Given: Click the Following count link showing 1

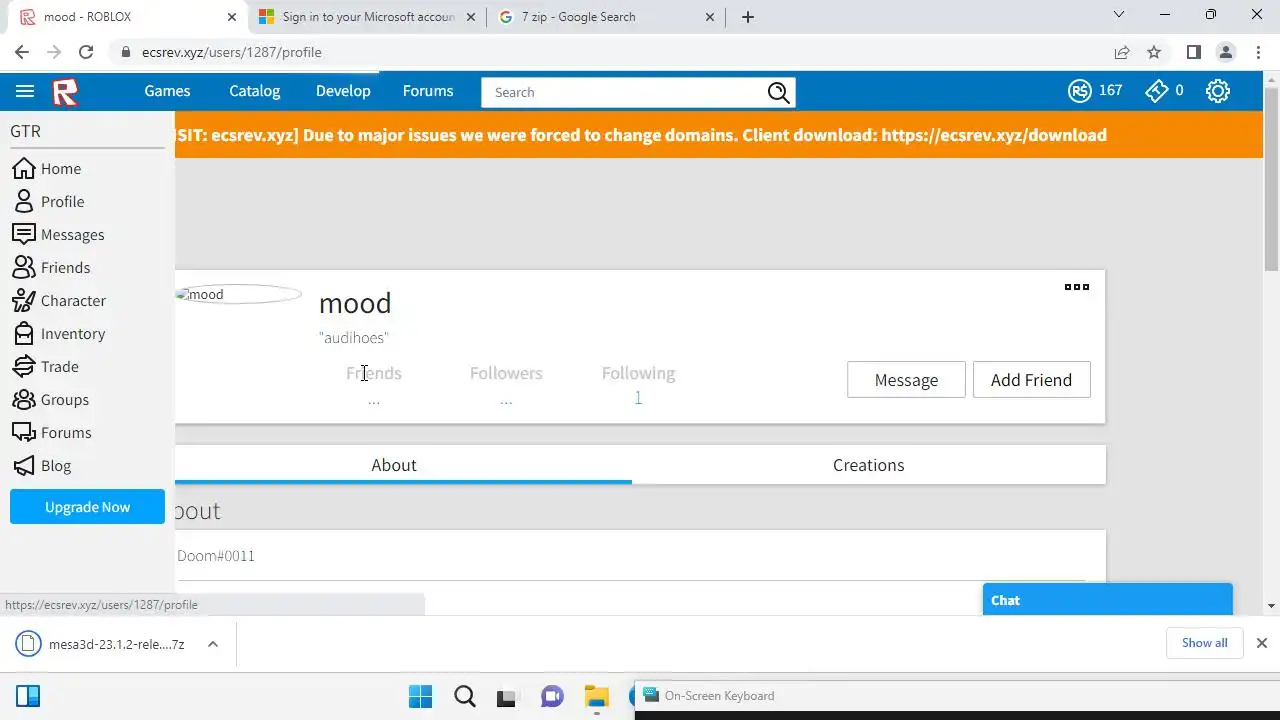Looking at the screenshot, I should click(638, 398).
